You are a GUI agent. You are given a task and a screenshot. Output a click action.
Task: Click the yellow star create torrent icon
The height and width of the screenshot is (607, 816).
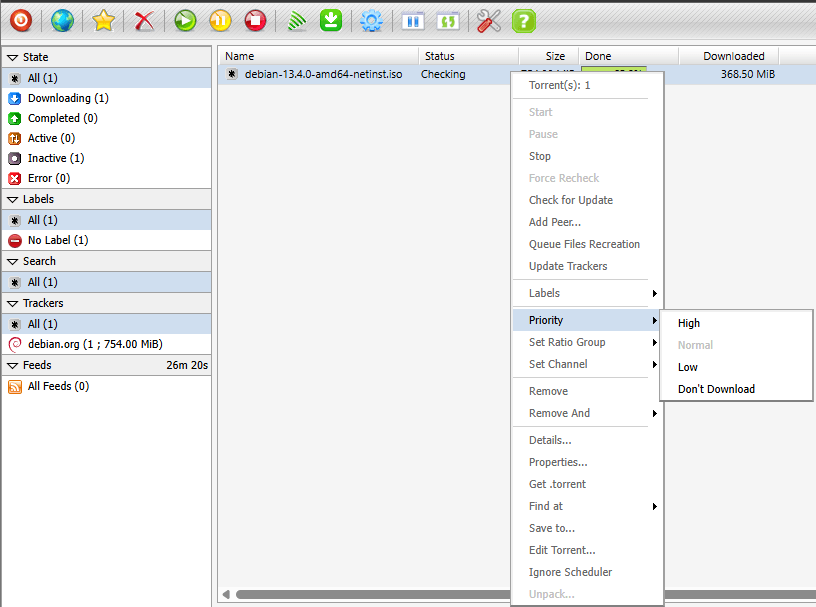[x=103, y=21]
